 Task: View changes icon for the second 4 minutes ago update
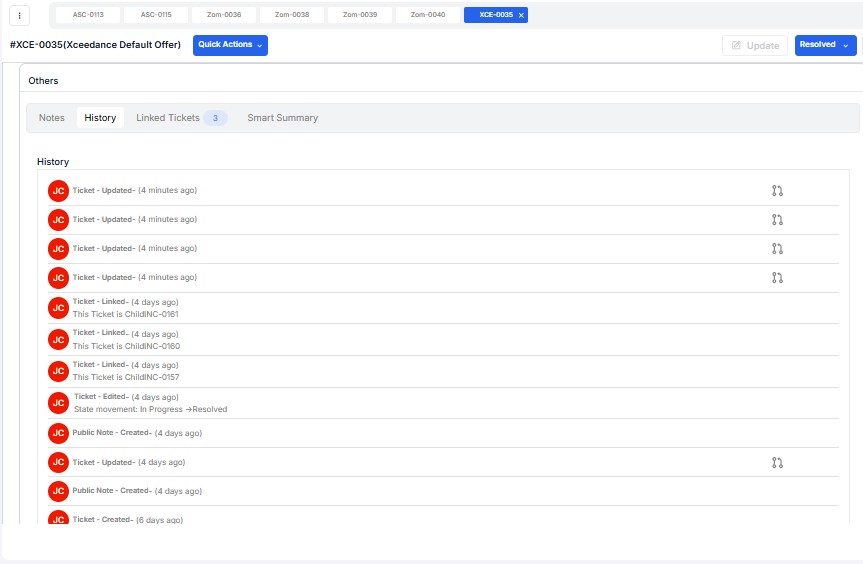(777, 220)
